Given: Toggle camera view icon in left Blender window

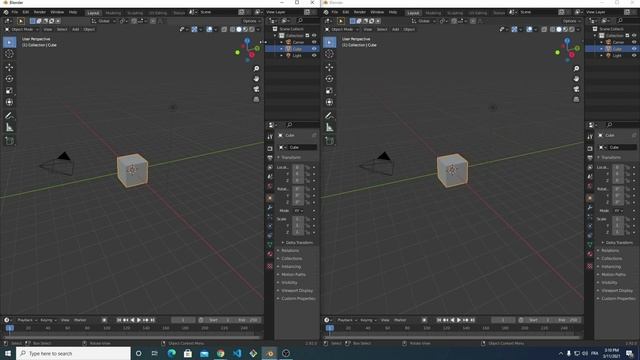Looking at the screenshot, I should coord(256,89).
